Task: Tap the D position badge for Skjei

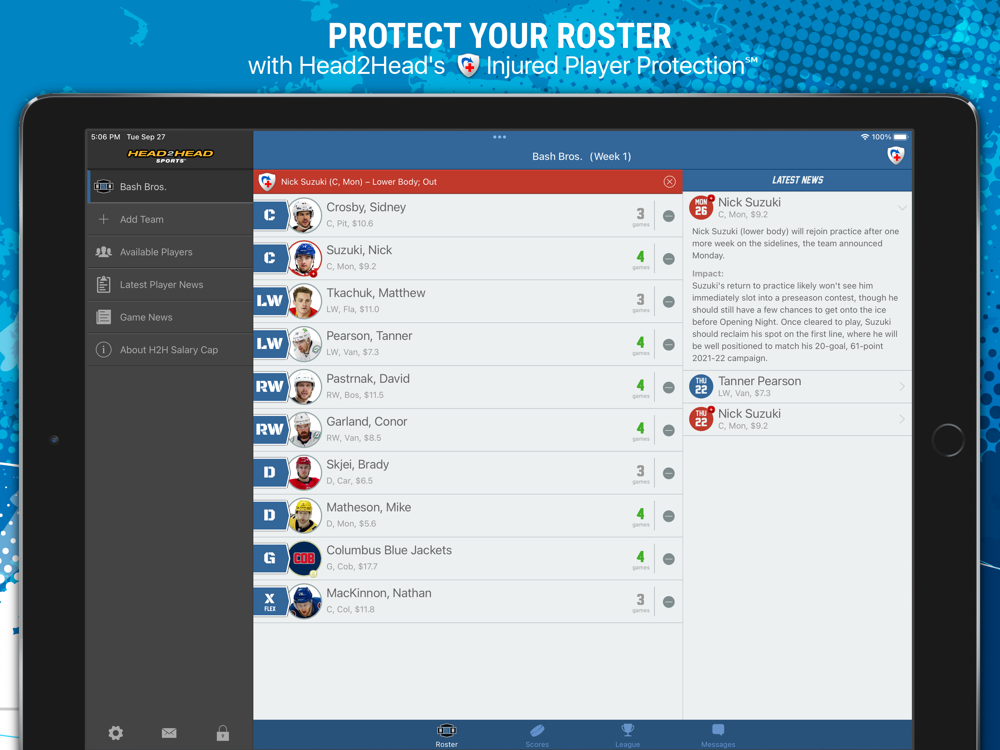Action: coord(270,473)
